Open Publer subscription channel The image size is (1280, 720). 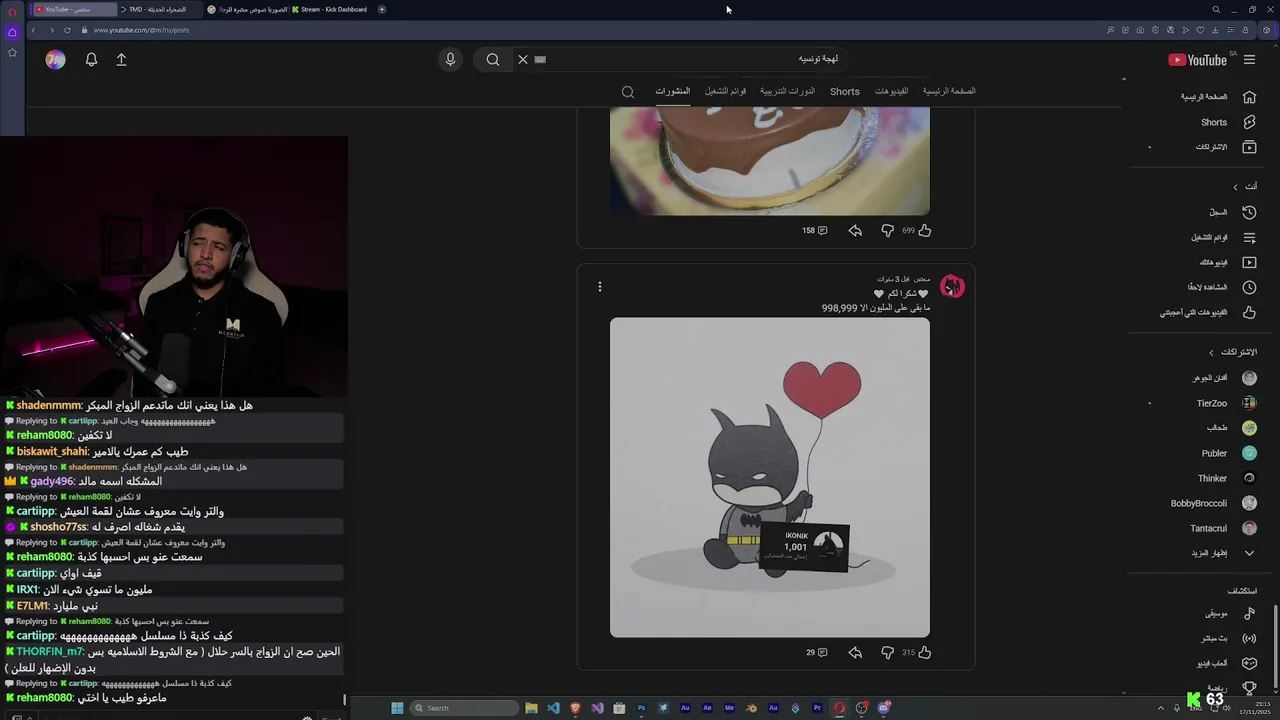click(1229, 453)
